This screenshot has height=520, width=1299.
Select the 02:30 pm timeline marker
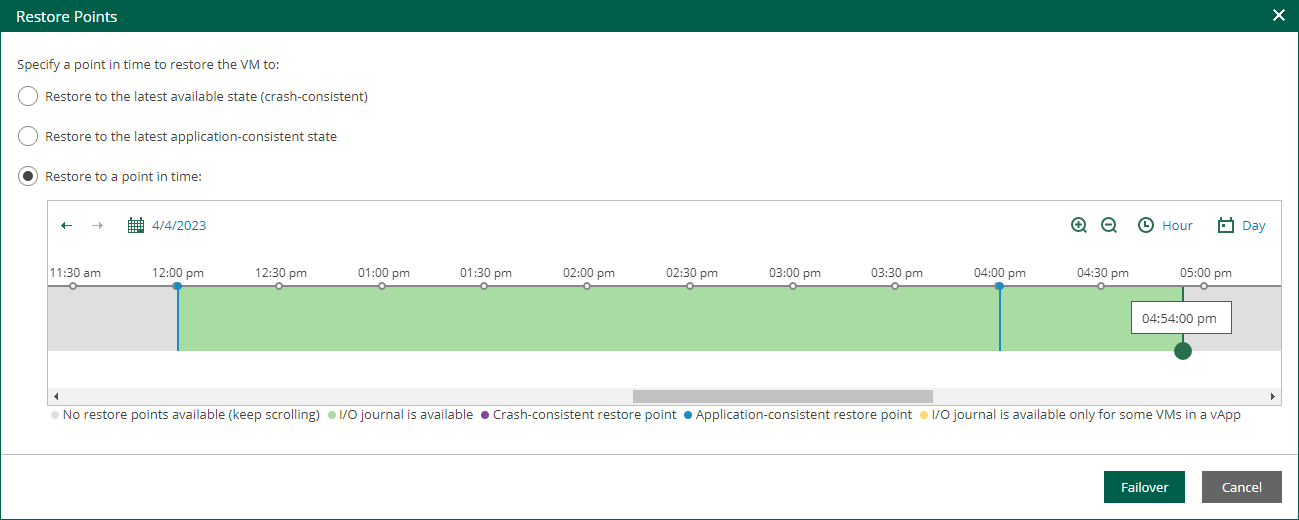click(690, 286)
